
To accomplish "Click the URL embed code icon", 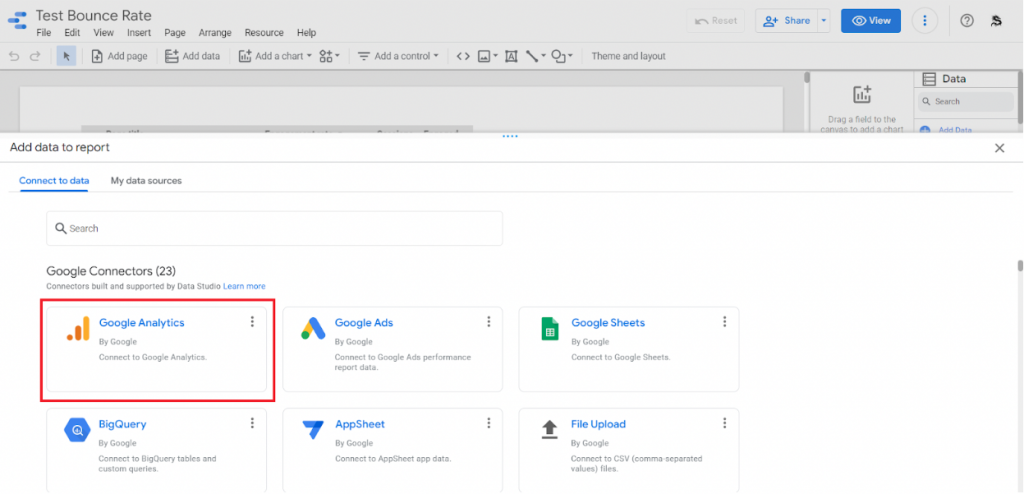I will (x=463, y=56).
